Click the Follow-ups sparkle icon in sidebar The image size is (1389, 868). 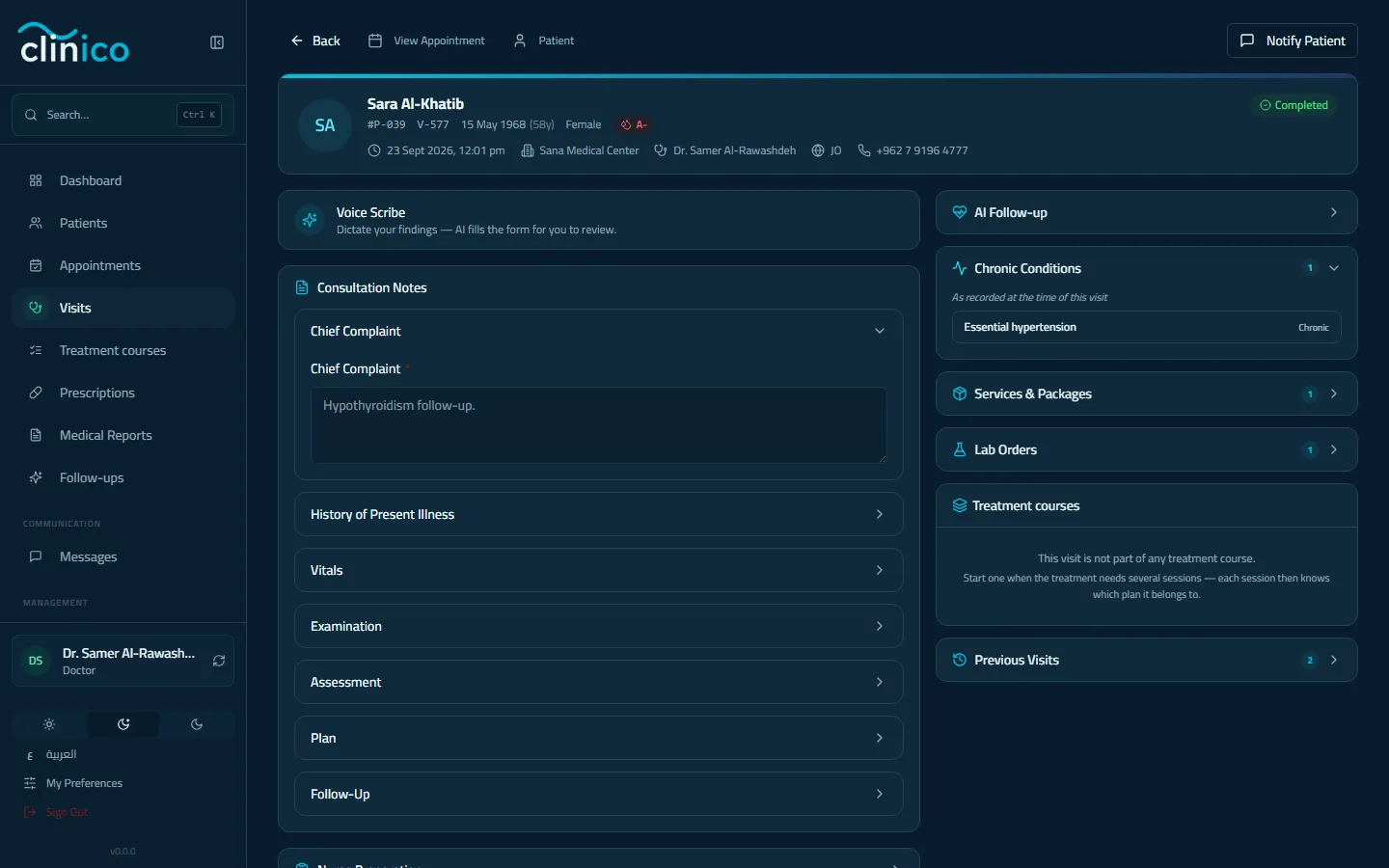click(36, 477)
